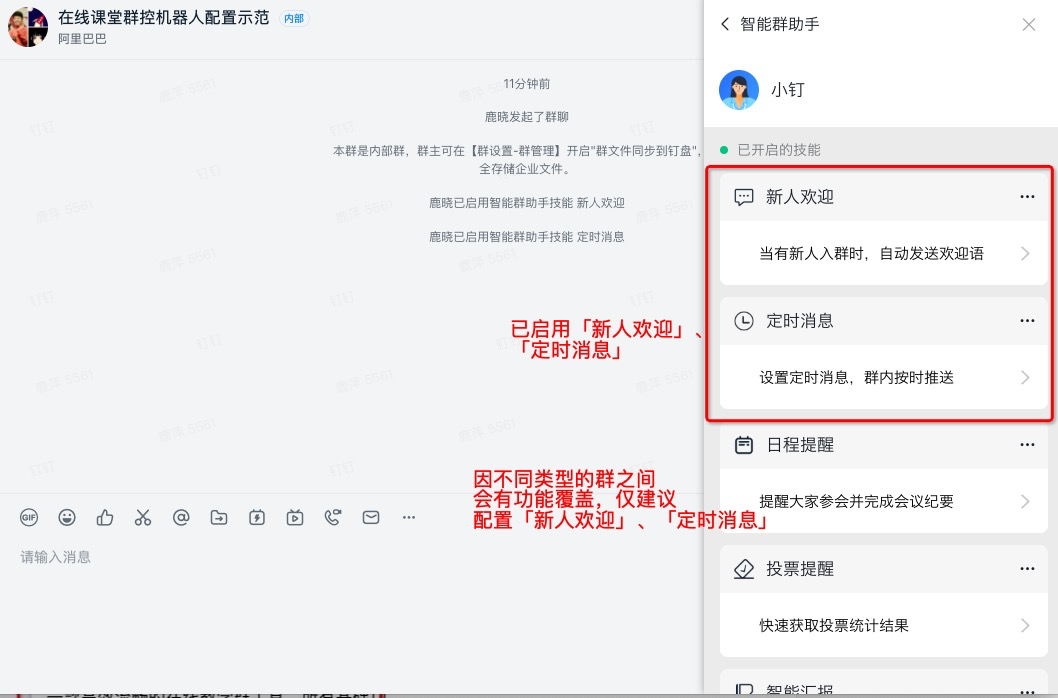Click the 小钉 assistant name
This screenshot has height=698, width=1058.
click(787, 90)
